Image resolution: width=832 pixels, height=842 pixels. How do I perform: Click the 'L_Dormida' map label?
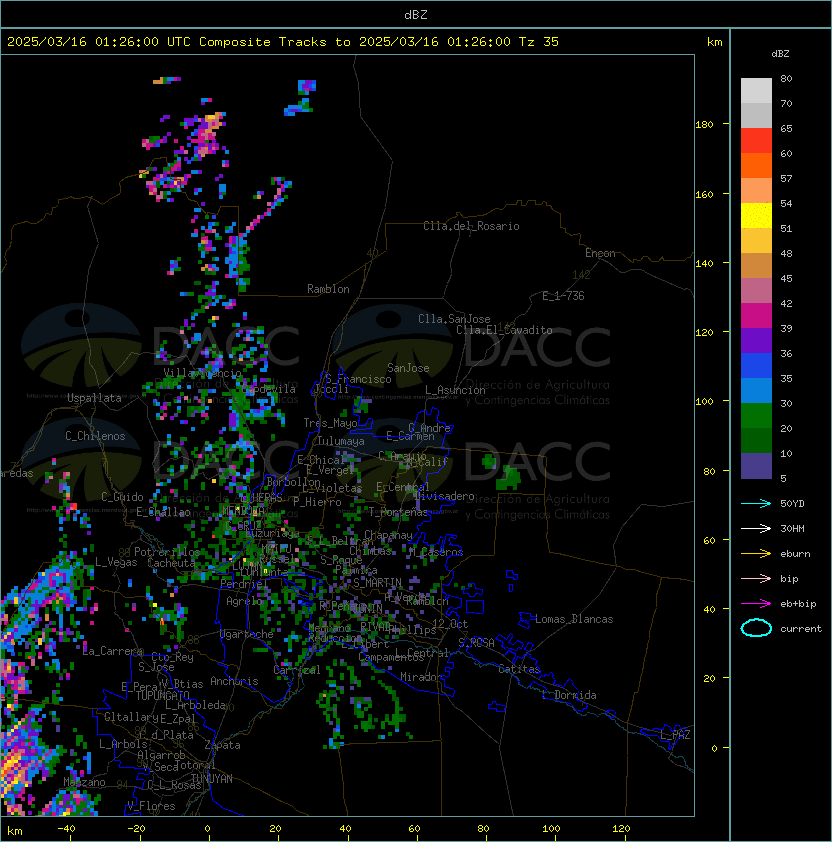pos(569,695)
